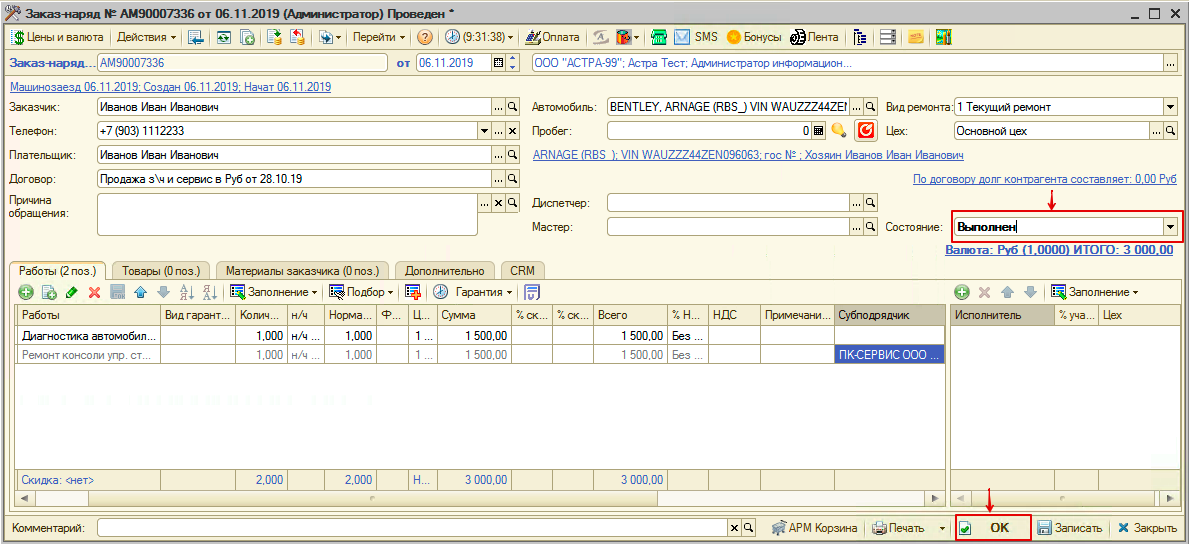Add new work row with green plus
1189x545 pixels.
(27, 292)
